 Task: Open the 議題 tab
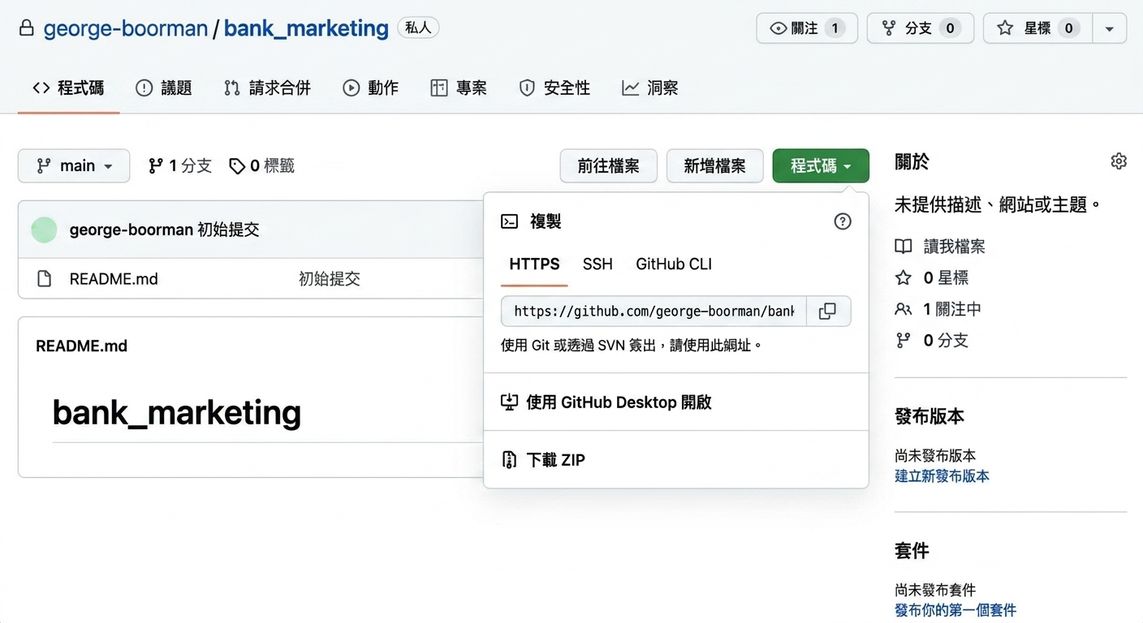(164, 88)
